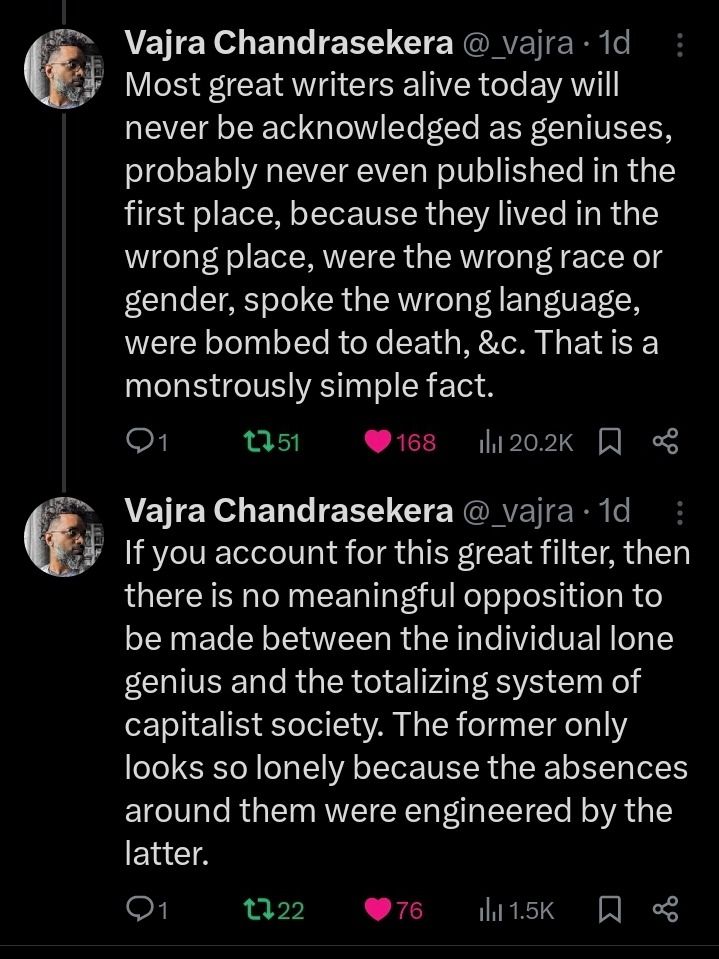Viewport: 719px width, 959px height.
Task: Bookmark the "great filter" tweet
Action: (x=609, y=909)
